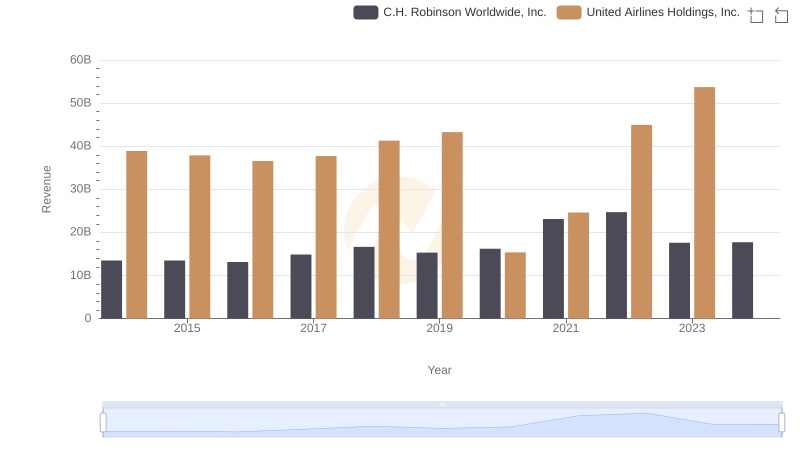Click the top grip of the zoom slider

(442, 404)
